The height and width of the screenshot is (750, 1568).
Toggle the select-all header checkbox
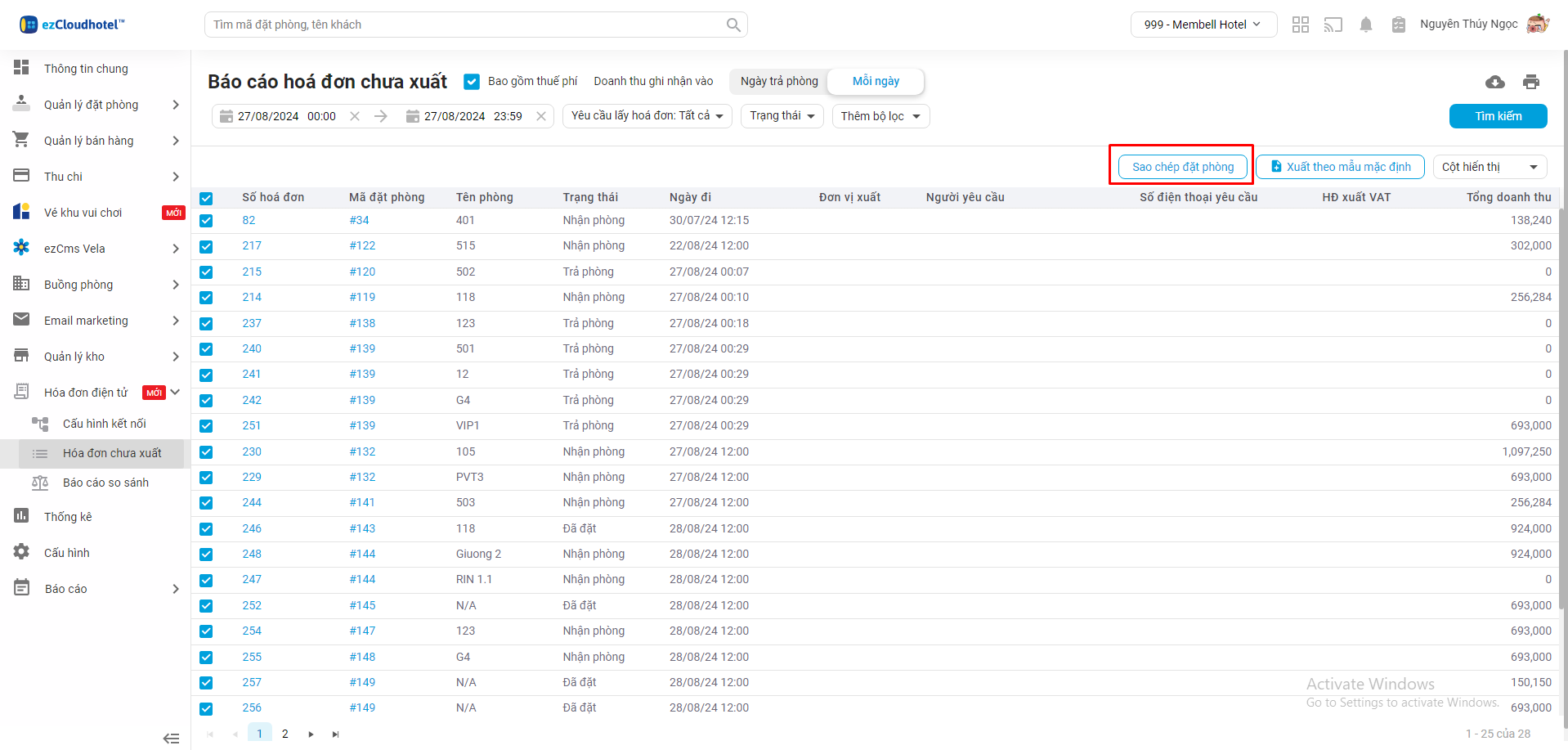click(x=206, y=198)
